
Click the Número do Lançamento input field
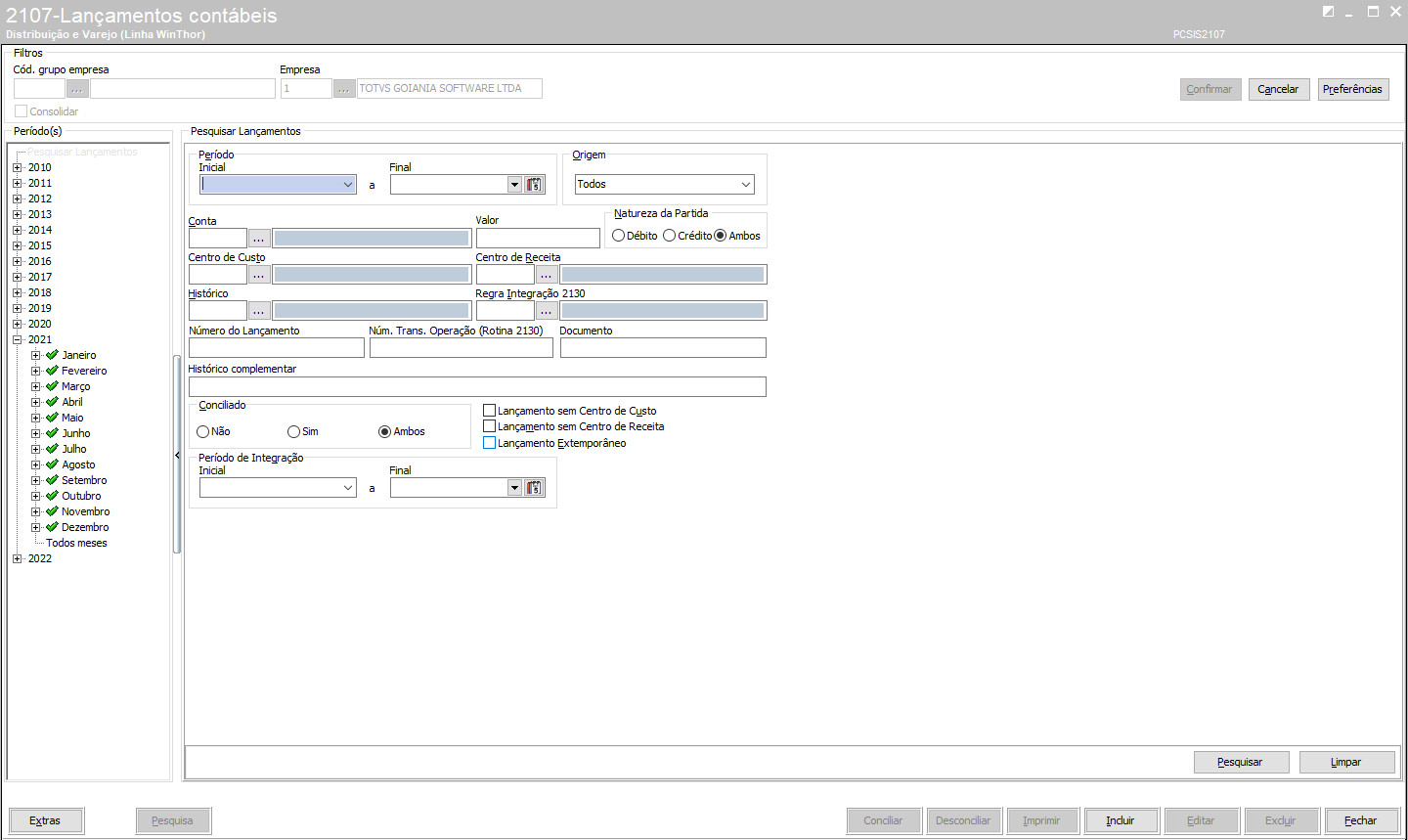[276, 348]
